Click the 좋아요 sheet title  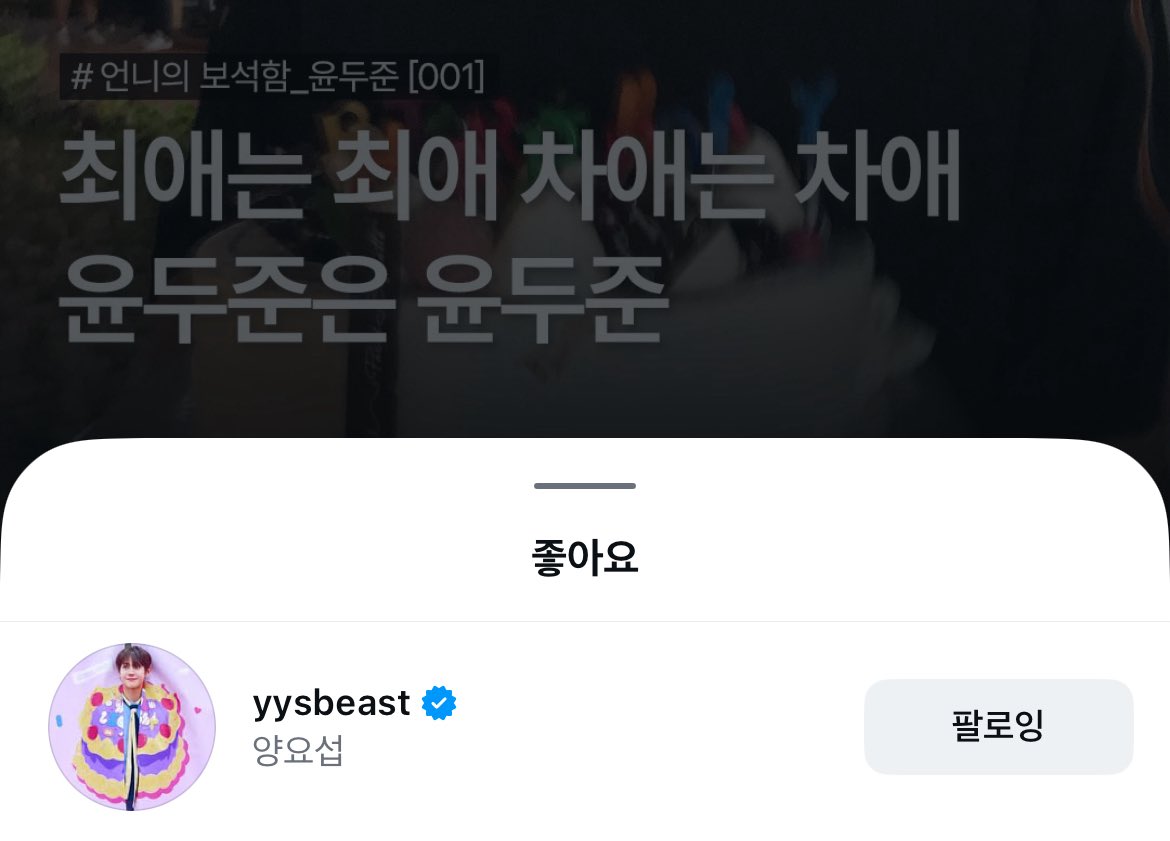point(585,557)
